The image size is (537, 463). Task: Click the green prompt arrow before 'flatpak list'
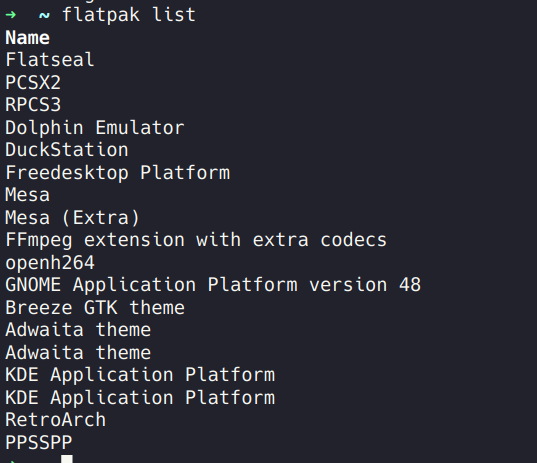tap(11, 15)
